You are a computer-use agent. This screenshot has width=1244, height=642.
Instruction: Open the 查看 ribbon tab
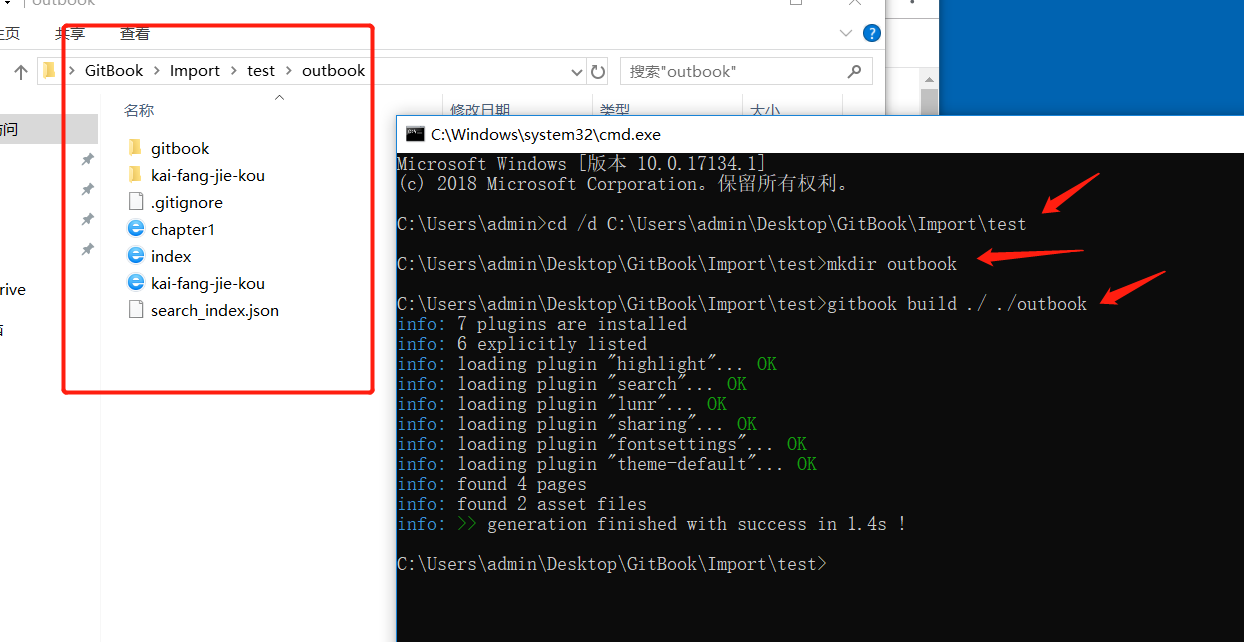pos(135,33)
